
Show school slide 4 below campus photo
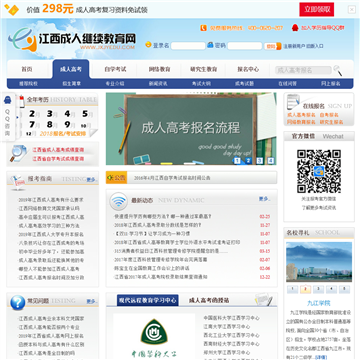coord(331,289)
